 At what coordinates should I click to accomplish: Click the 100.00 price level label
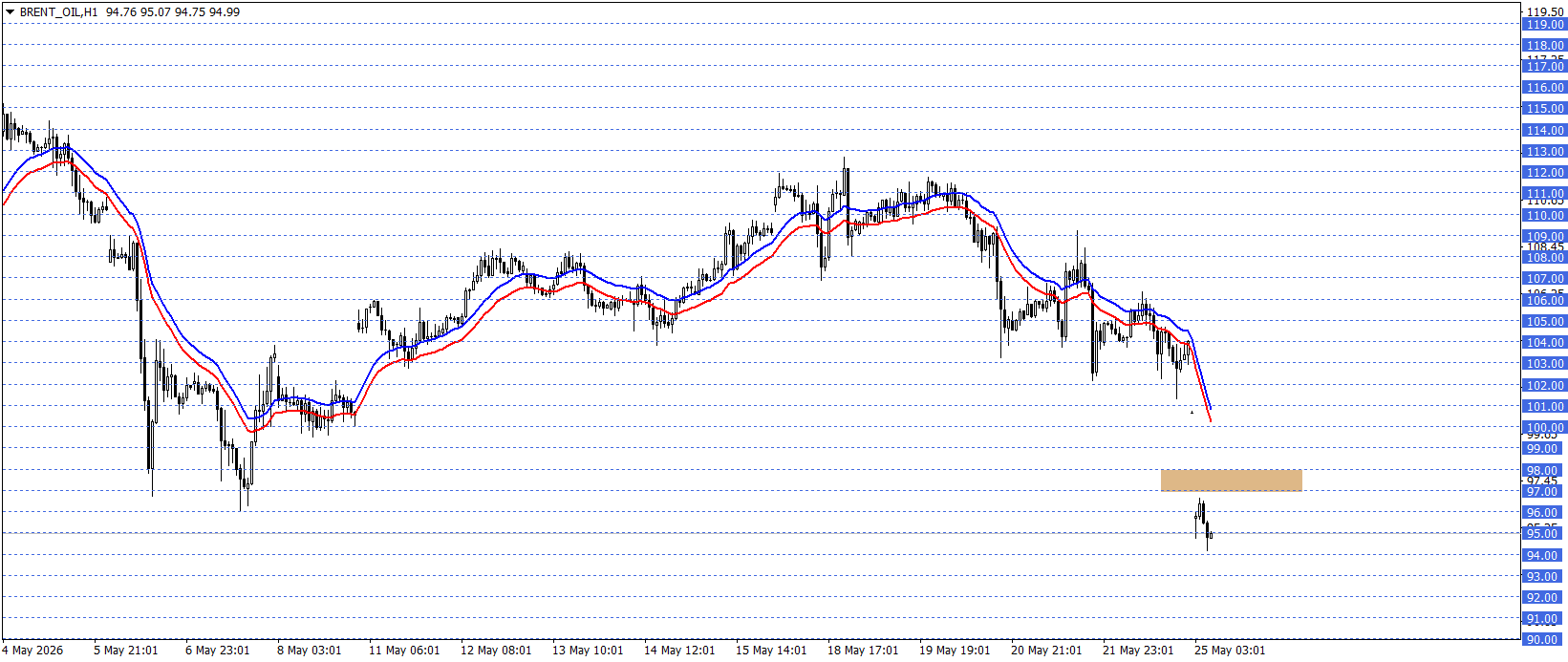point(1544,428)
